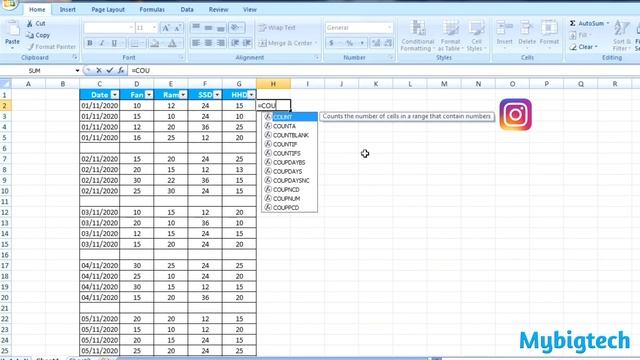Image resolution: width=640 pixels, height=360 pixels.
Task: Open Cell Styles gallery
Action: [476, 36]
